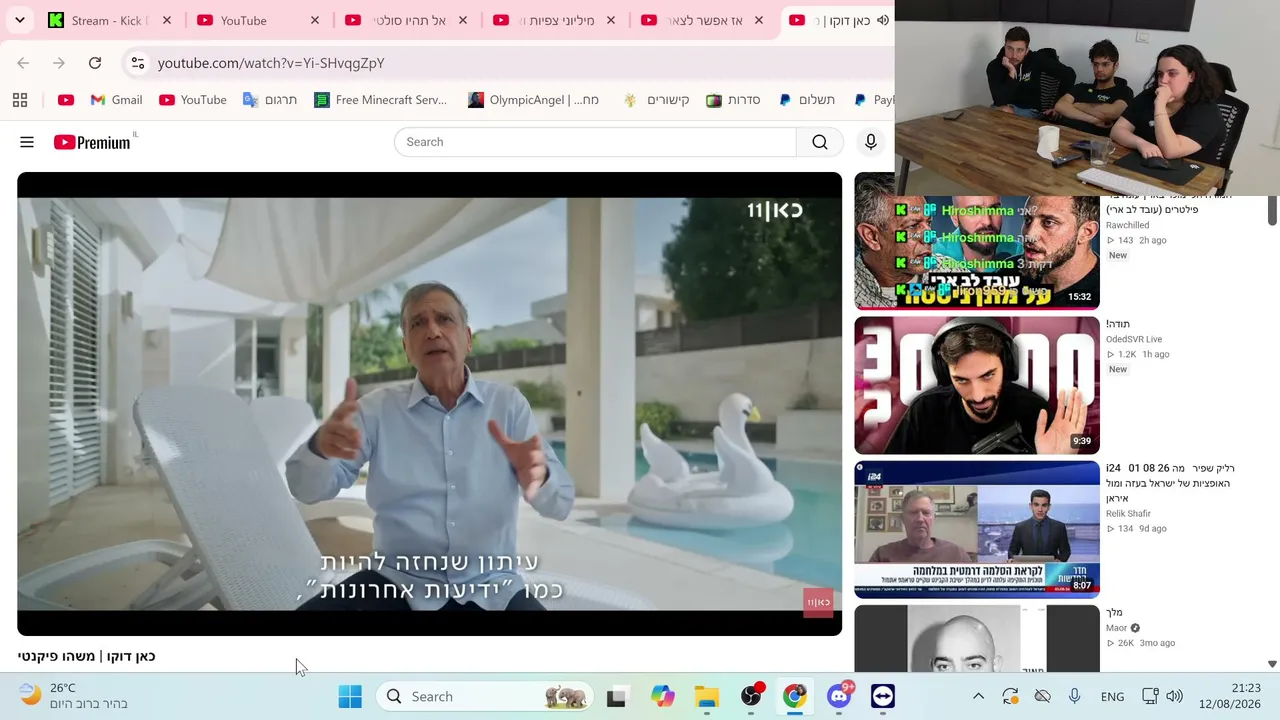
Task: Open the OlympicAngel bookmark
Action: click(533, 100)
